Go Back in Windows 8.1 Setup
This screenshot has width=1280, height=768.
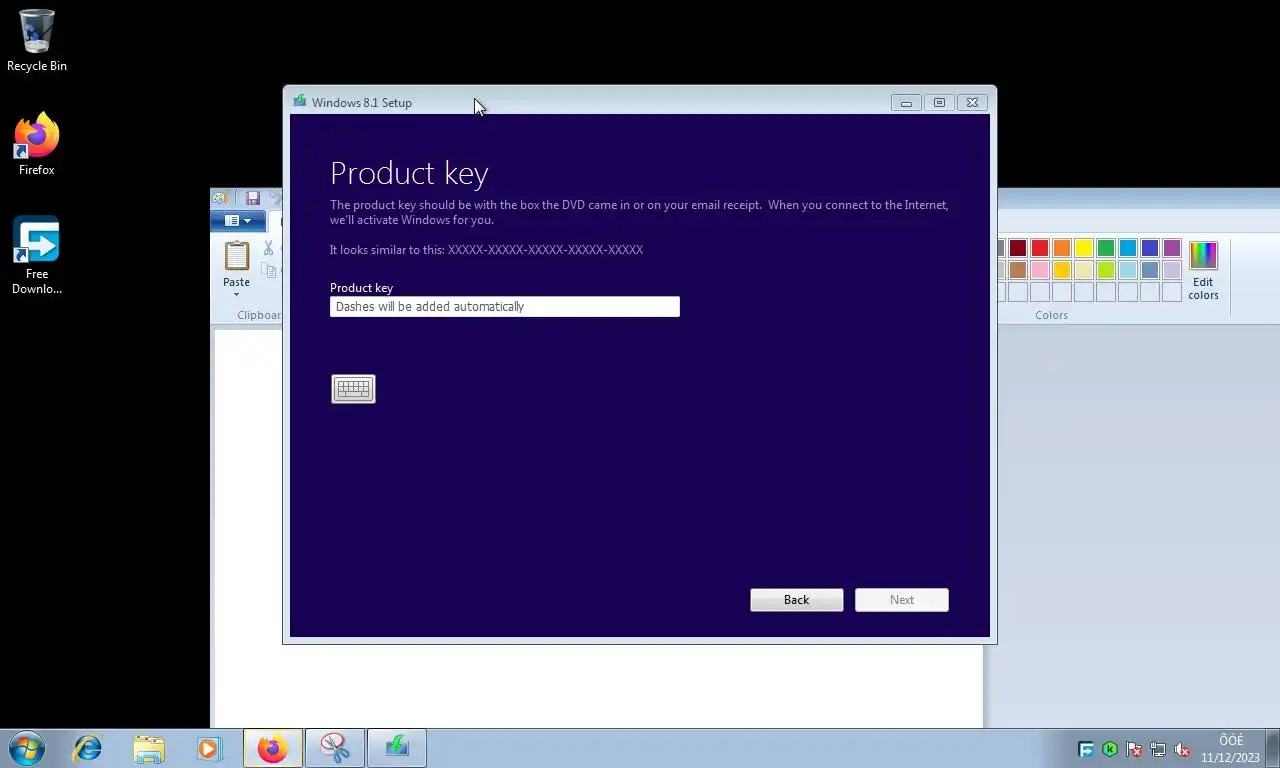797,600
